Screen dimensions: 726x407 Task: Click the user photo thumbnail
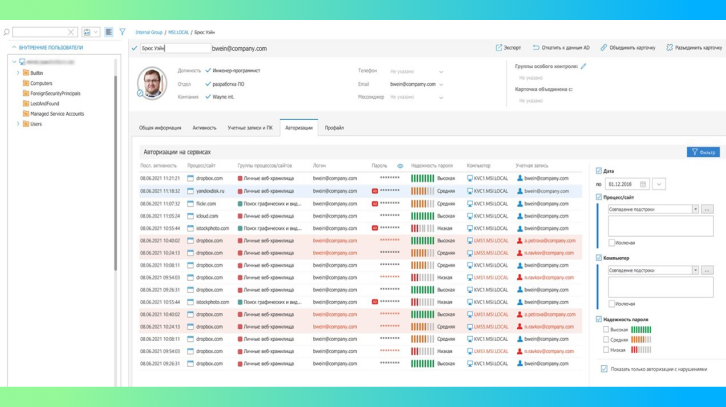(x=152, y=83)
